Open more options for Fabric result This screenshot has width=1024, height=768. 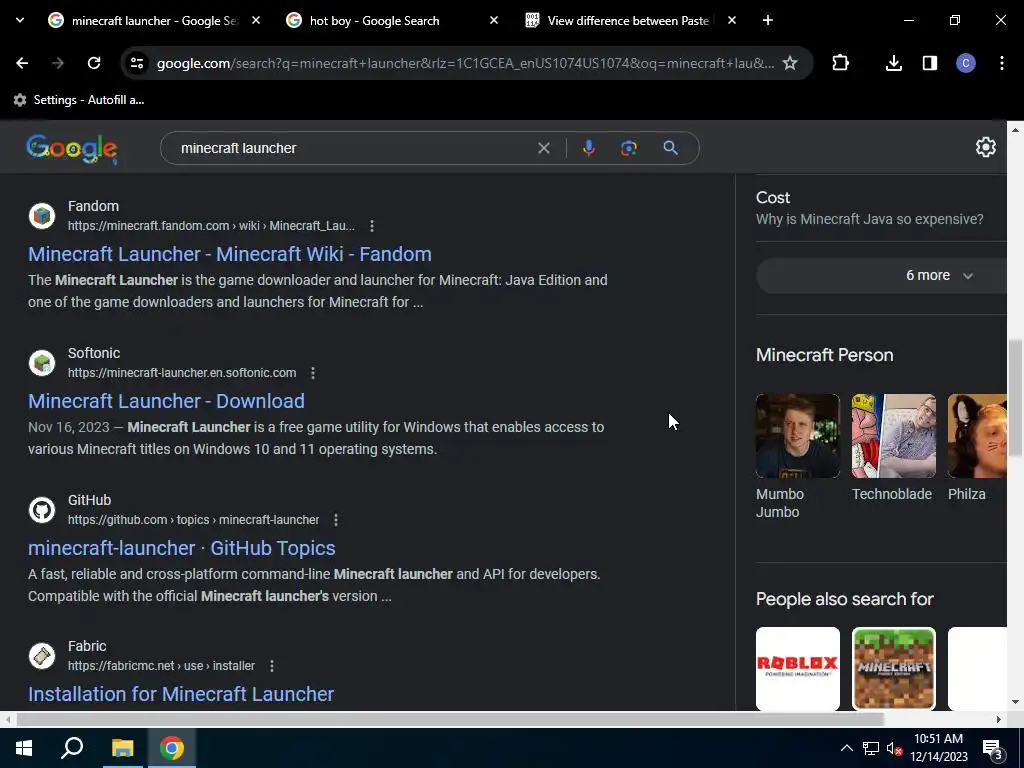272,665
